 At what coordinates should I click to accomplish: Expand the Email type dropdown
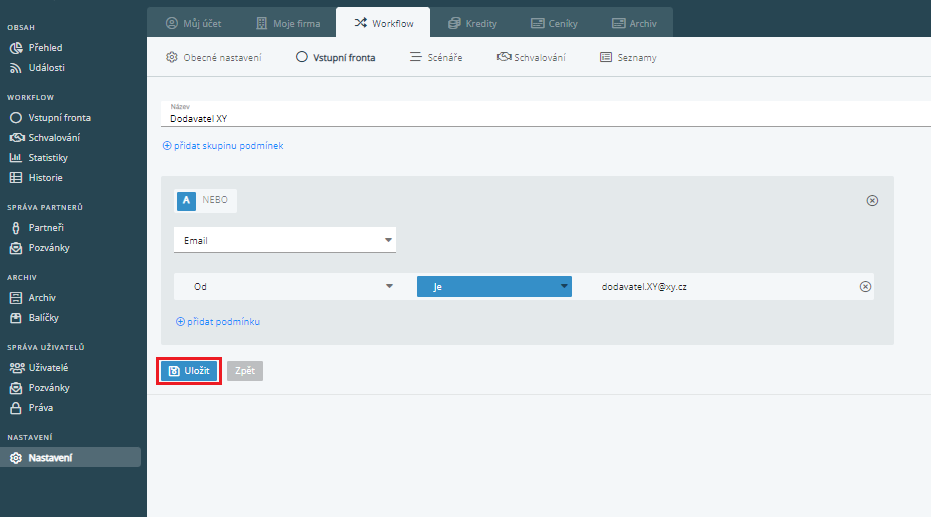point(284,240)
